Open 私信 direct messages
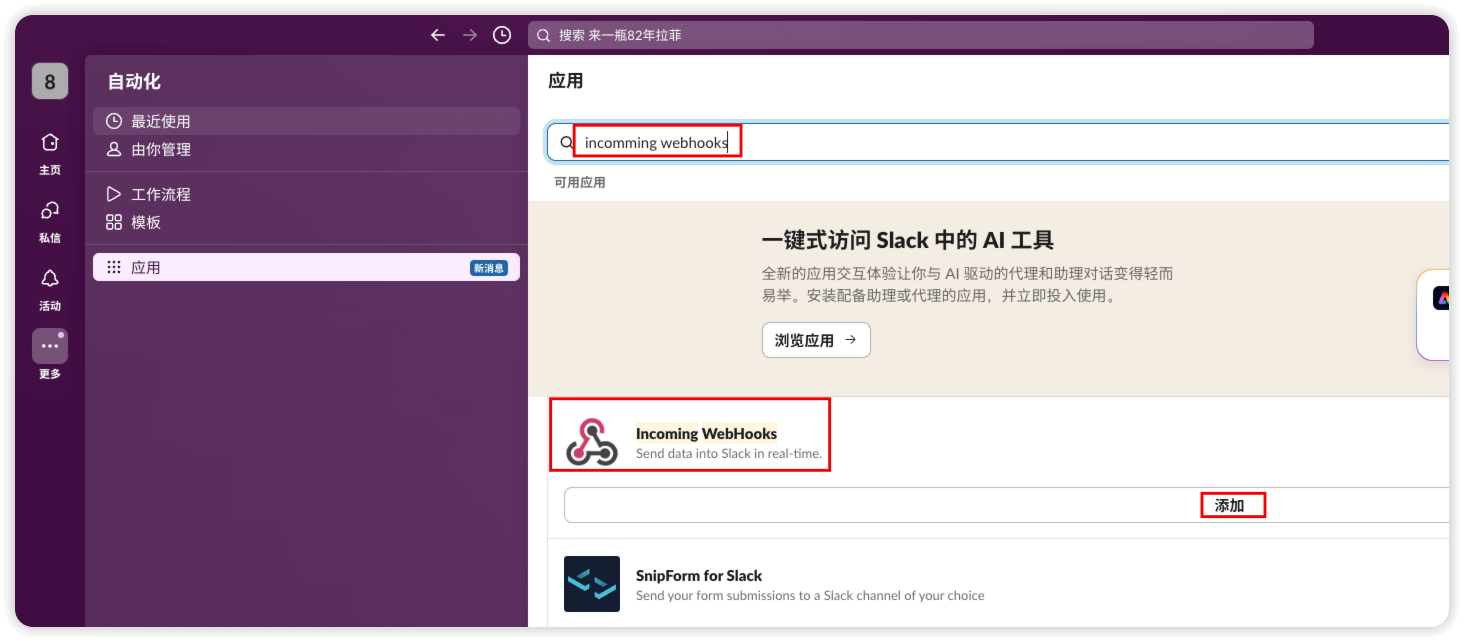The image size is (1464, 642). click(50, 221)
